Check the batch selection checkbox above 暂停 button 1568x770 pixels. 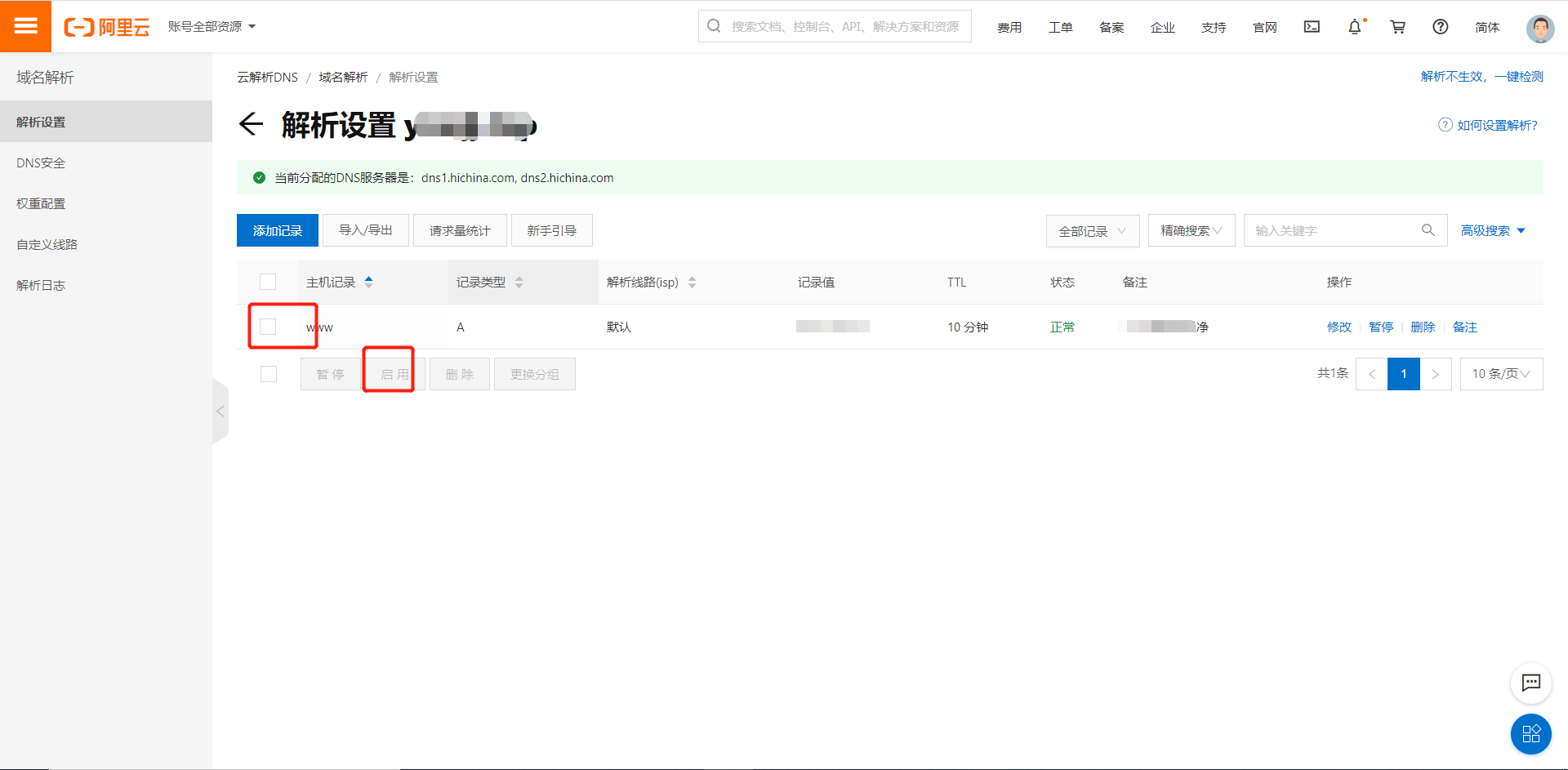268,374
